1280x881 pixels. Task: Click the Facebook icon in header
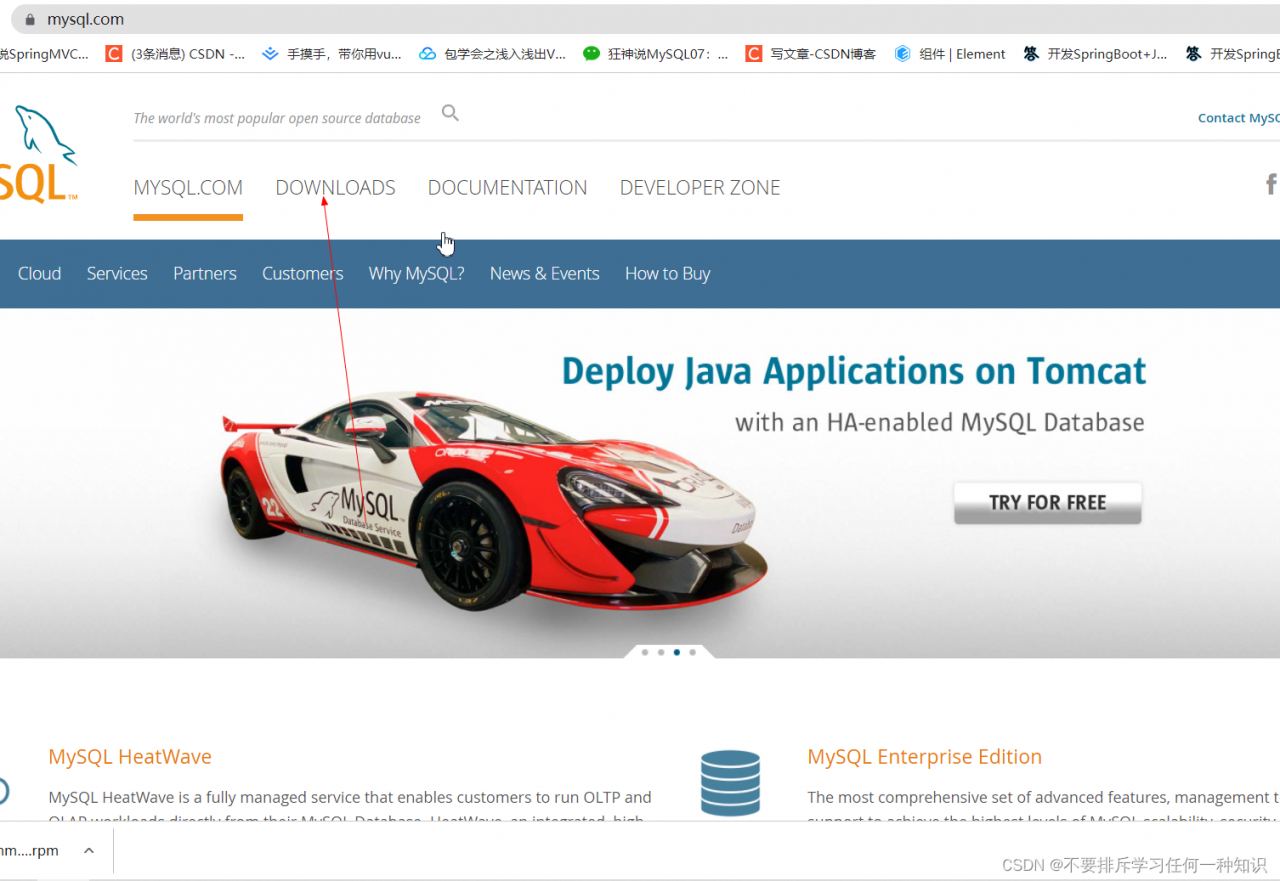pos(1271,184)
